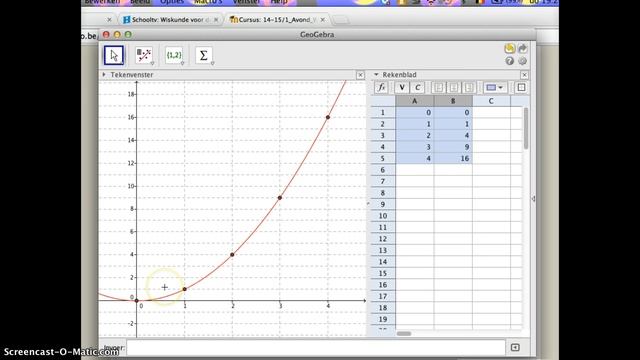Select the Sum sigma tool

coord(204,55)
